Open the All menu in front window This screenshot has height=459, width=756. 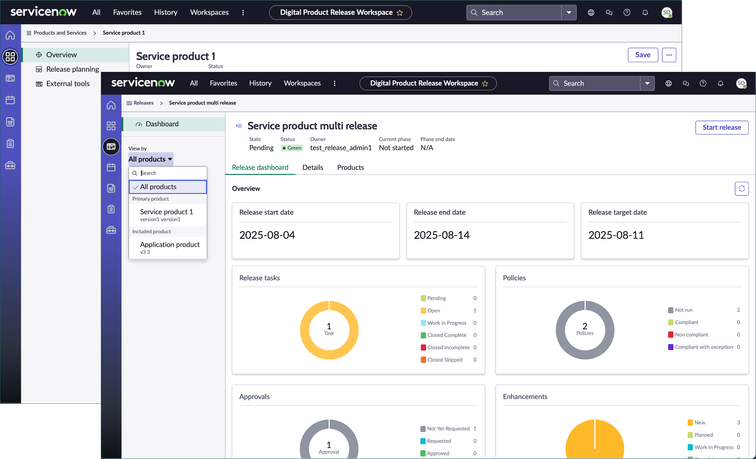[x=194, y=83]
